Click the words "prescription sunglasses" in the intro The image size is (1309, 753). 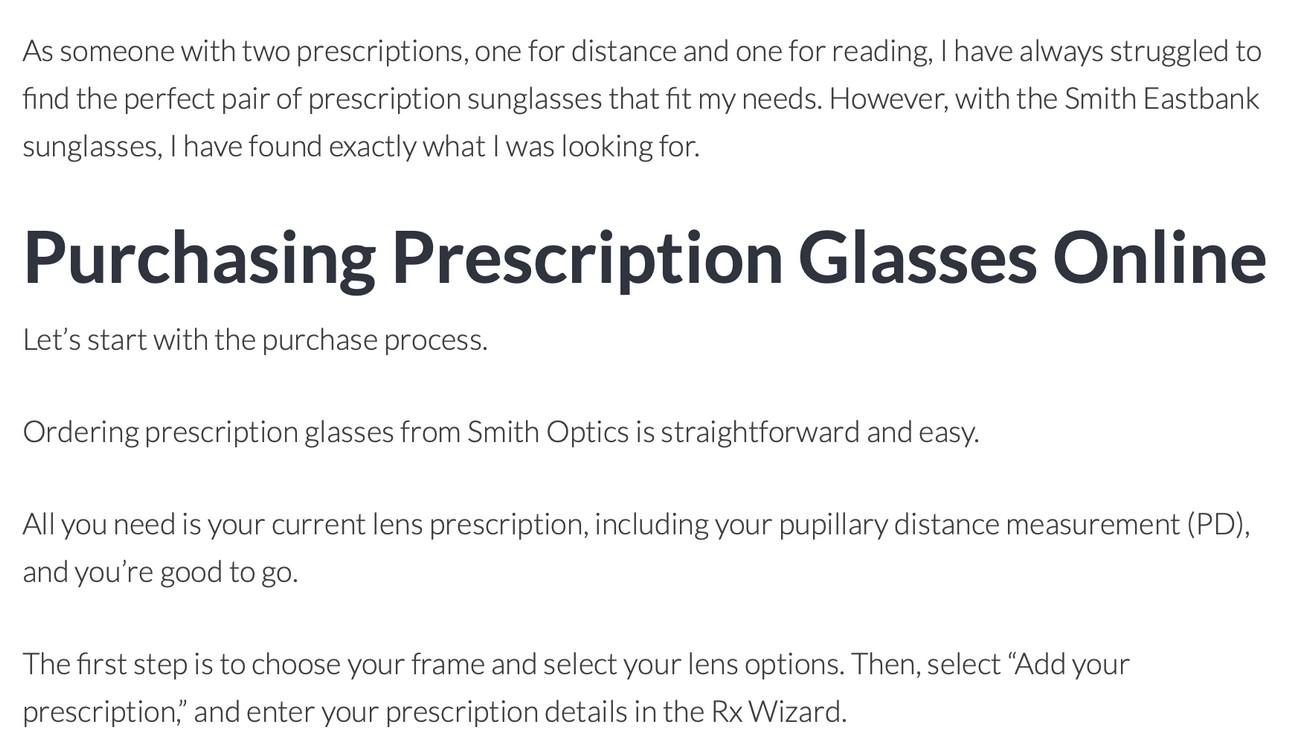[x=454, y=99]
